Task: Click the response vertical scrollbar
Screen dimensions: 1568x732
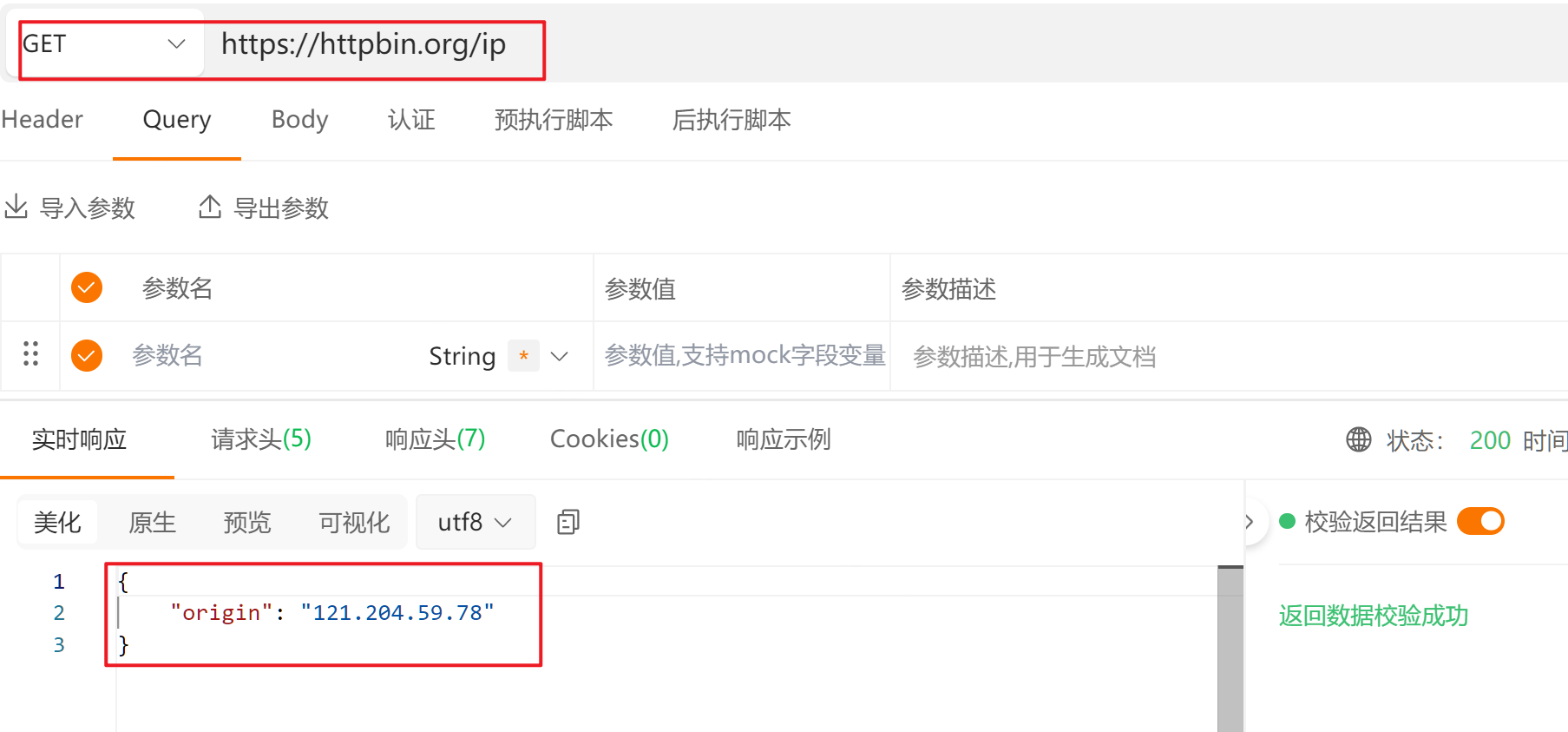Action: [1230, 650]
